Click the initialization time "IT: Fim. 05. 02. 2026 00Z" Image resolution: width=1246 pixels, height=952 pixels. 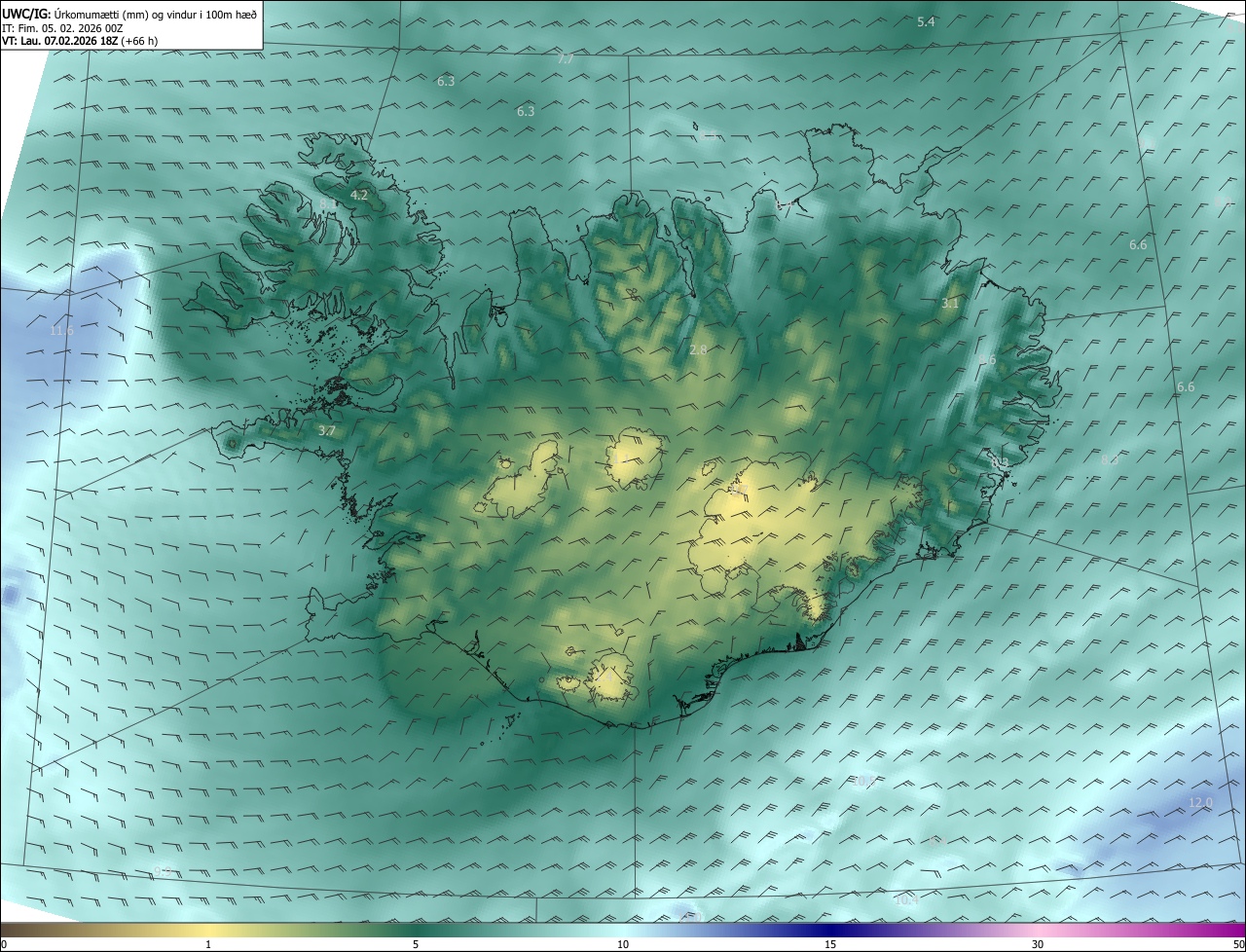pos(62,28)
